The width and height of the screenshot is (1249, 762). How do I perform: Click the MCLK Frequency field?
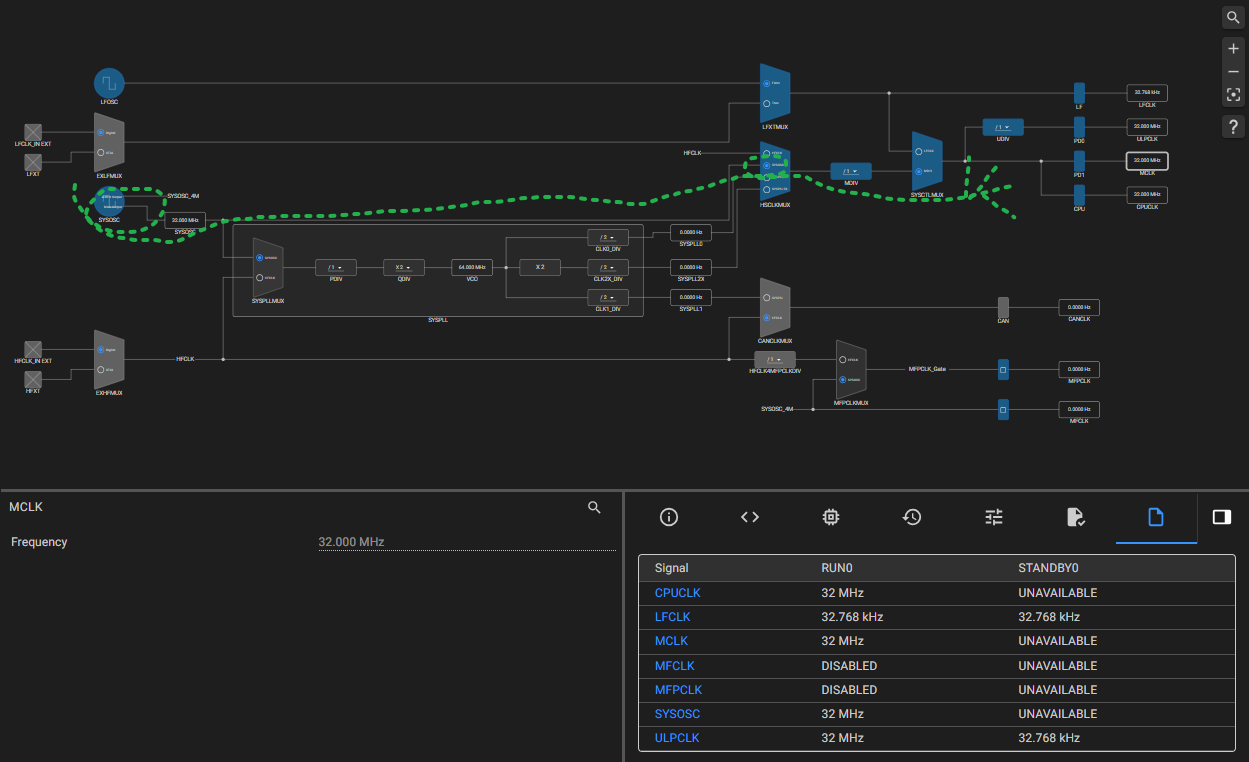(x=466, y=542)
